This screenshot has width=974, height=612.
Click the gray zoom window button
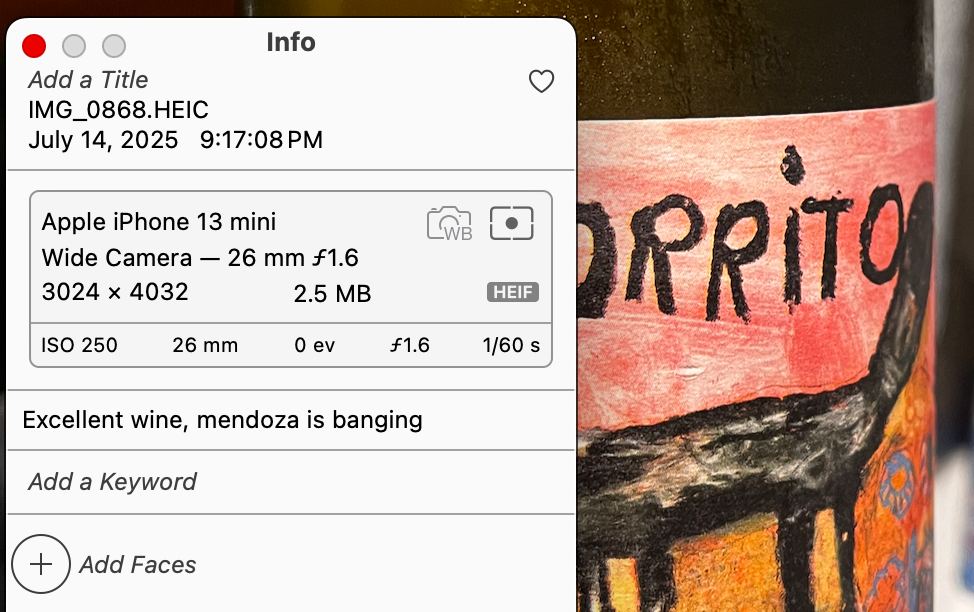pyautogui.click(x=114, y=46)
